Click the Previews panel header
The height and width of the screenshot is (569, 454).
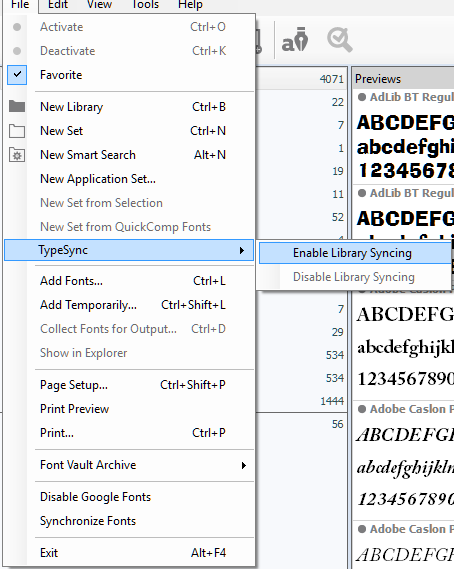click(x=403, y=79)
